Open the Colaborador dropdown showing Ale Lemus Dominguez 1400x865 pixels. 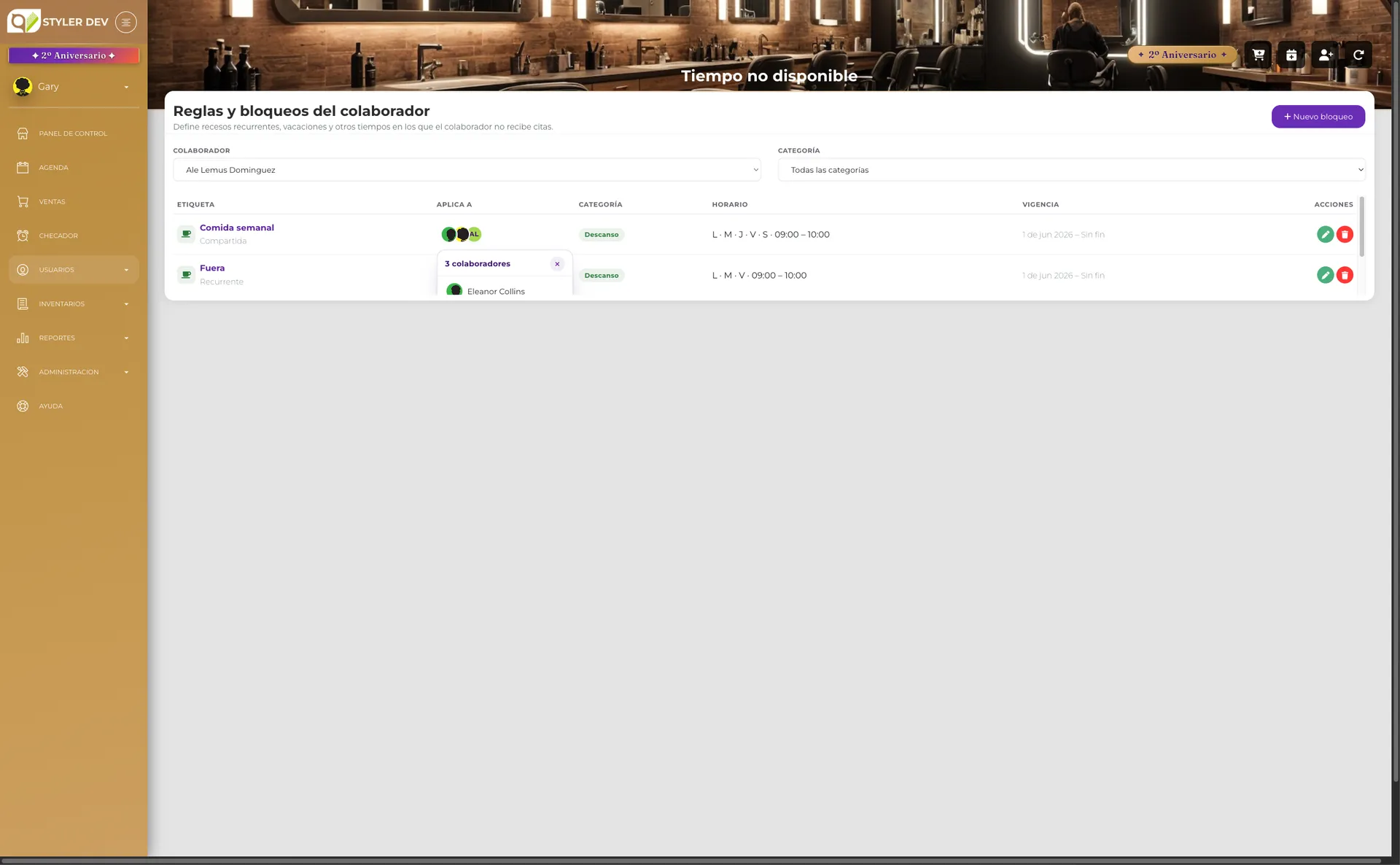pyautogui.click(x=467, y=170)
